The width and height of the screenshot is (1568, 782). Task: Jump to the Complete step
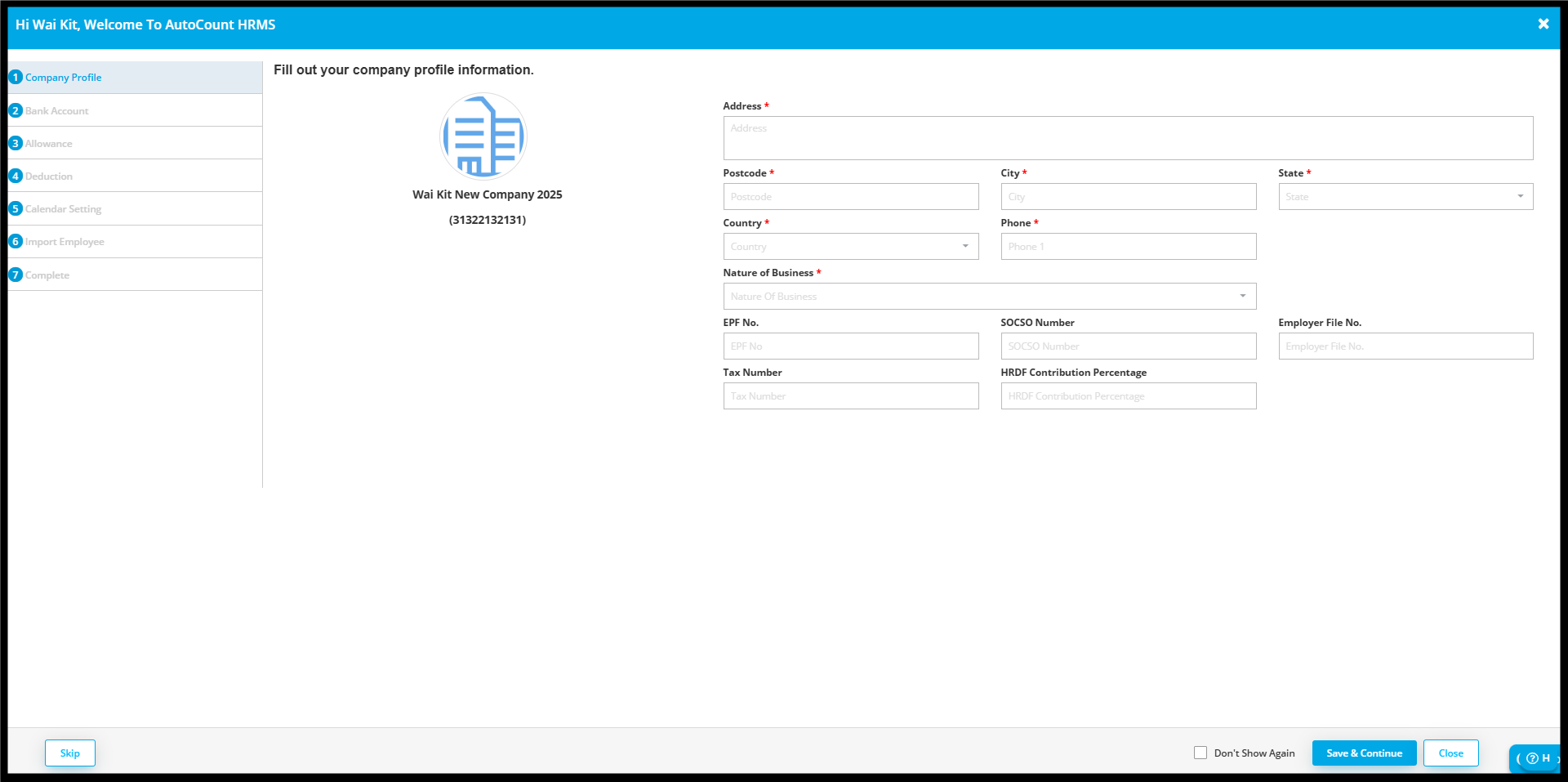135,275
